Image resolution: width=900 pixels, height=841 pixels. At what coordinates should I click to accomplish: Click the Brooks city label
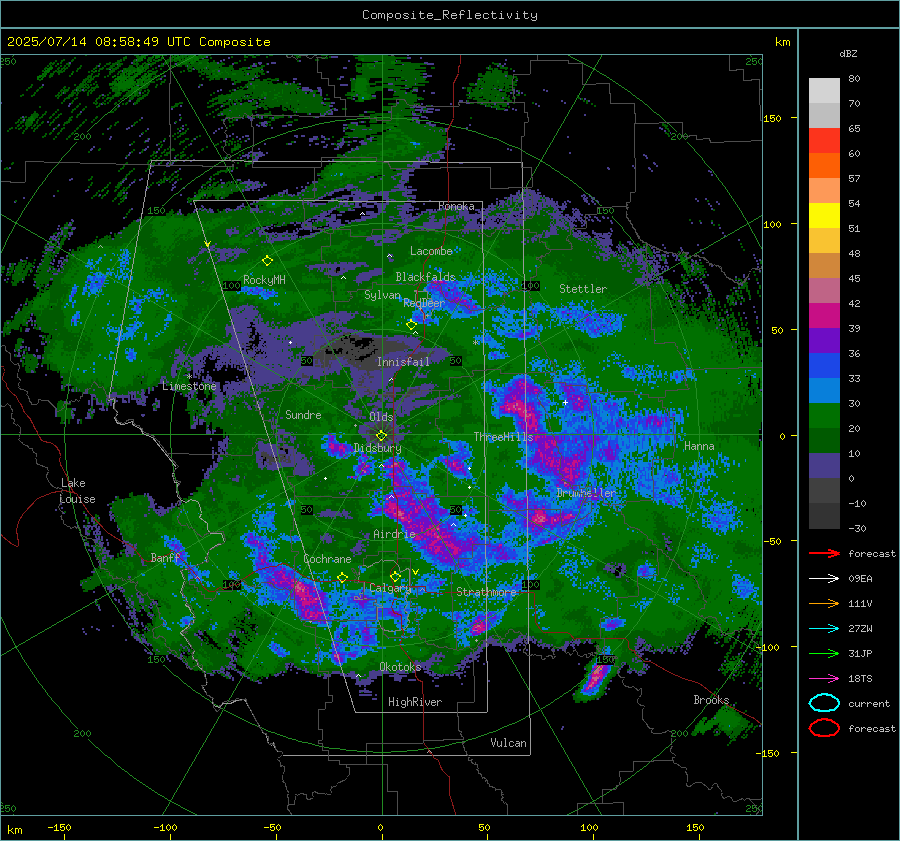[711, 700]
